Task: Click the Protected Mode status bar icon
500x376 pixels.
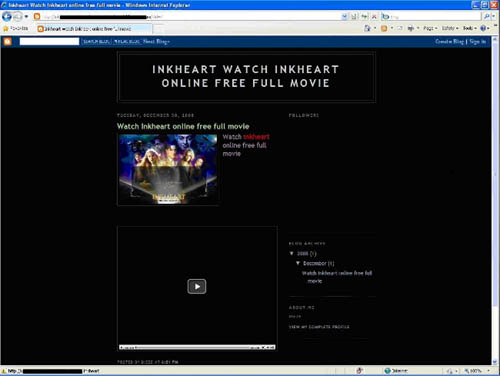Action: tap(450, 371)
